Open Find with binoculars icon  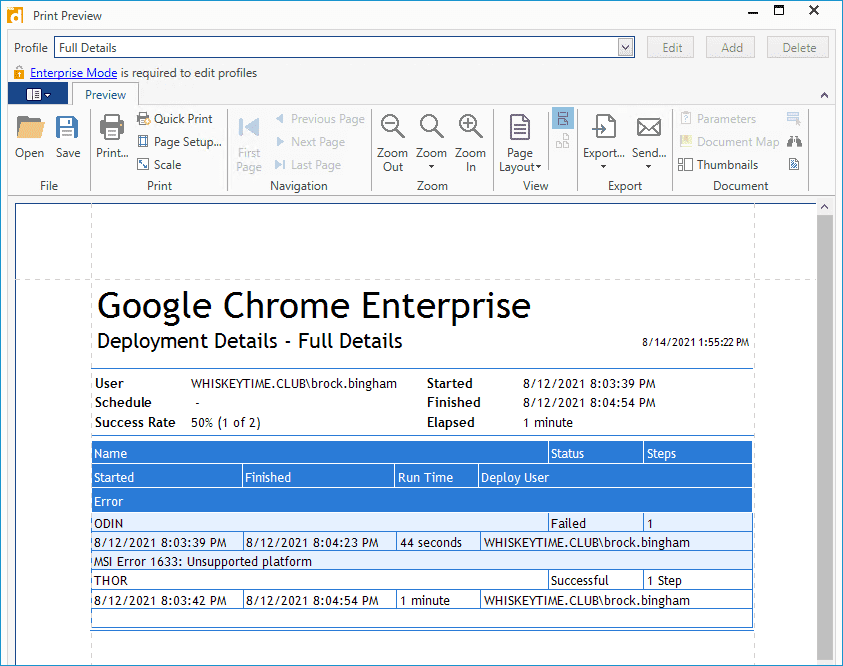click(794, 141)
